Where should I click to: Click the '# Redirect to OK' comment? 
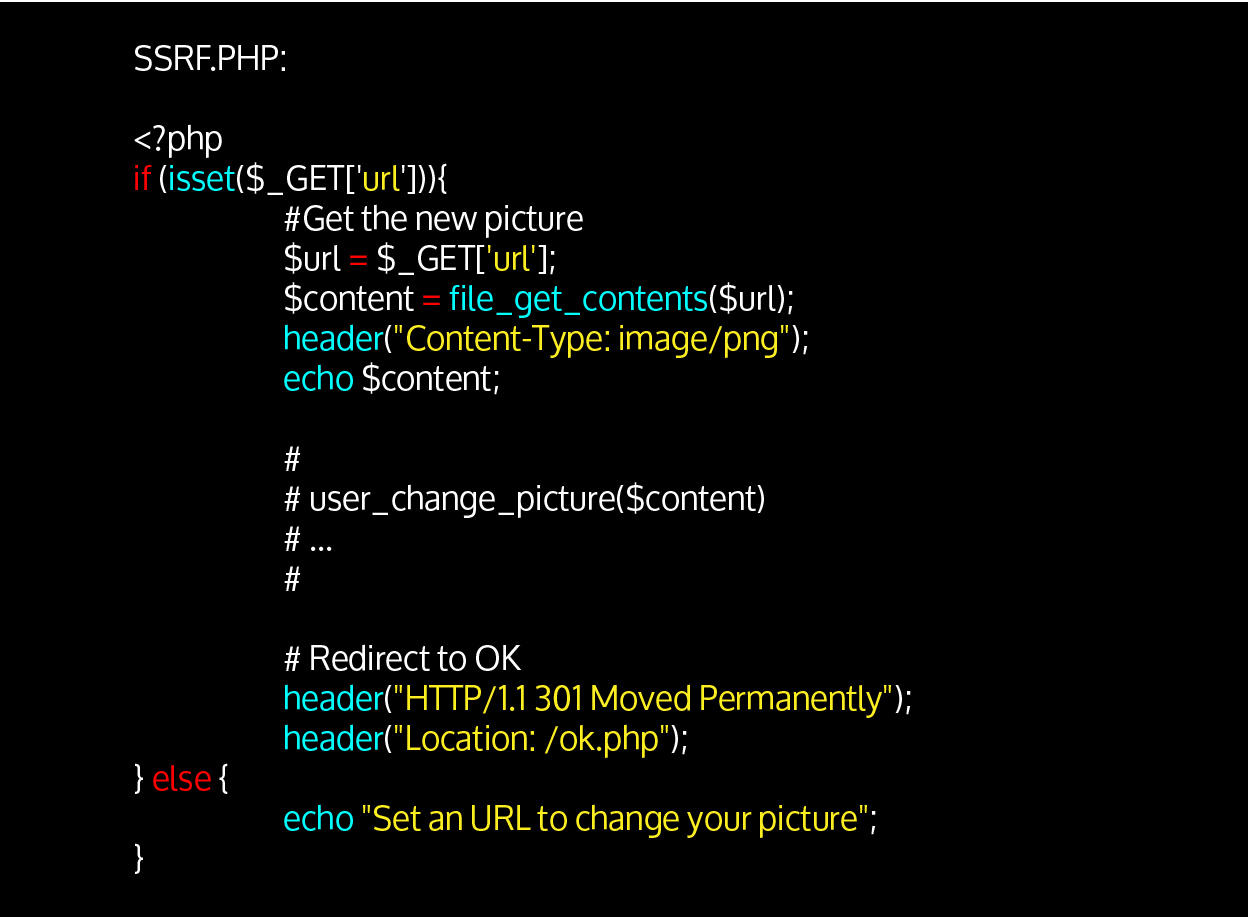(x=402, y=658)
